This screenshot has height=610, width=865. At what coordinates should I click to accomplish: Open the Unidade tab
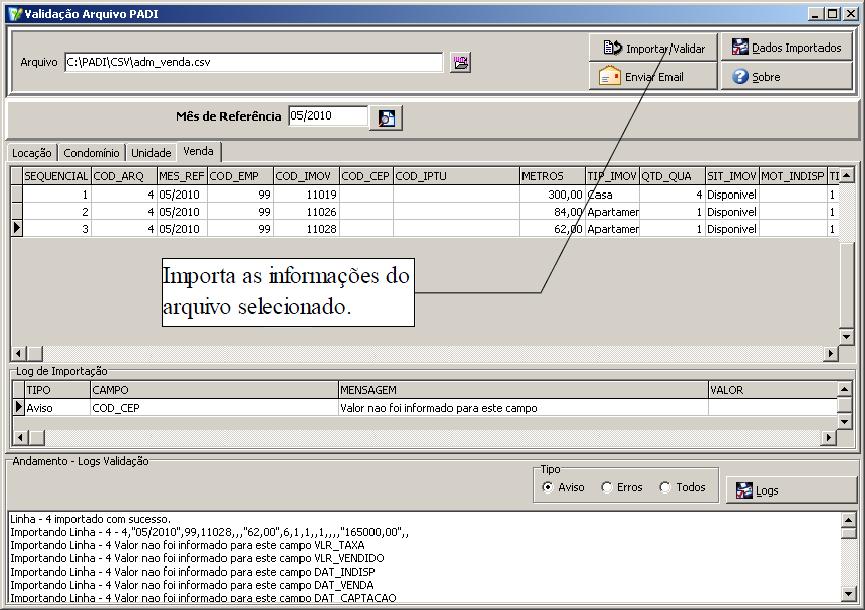pyautogui.click(x=151, y=153)
